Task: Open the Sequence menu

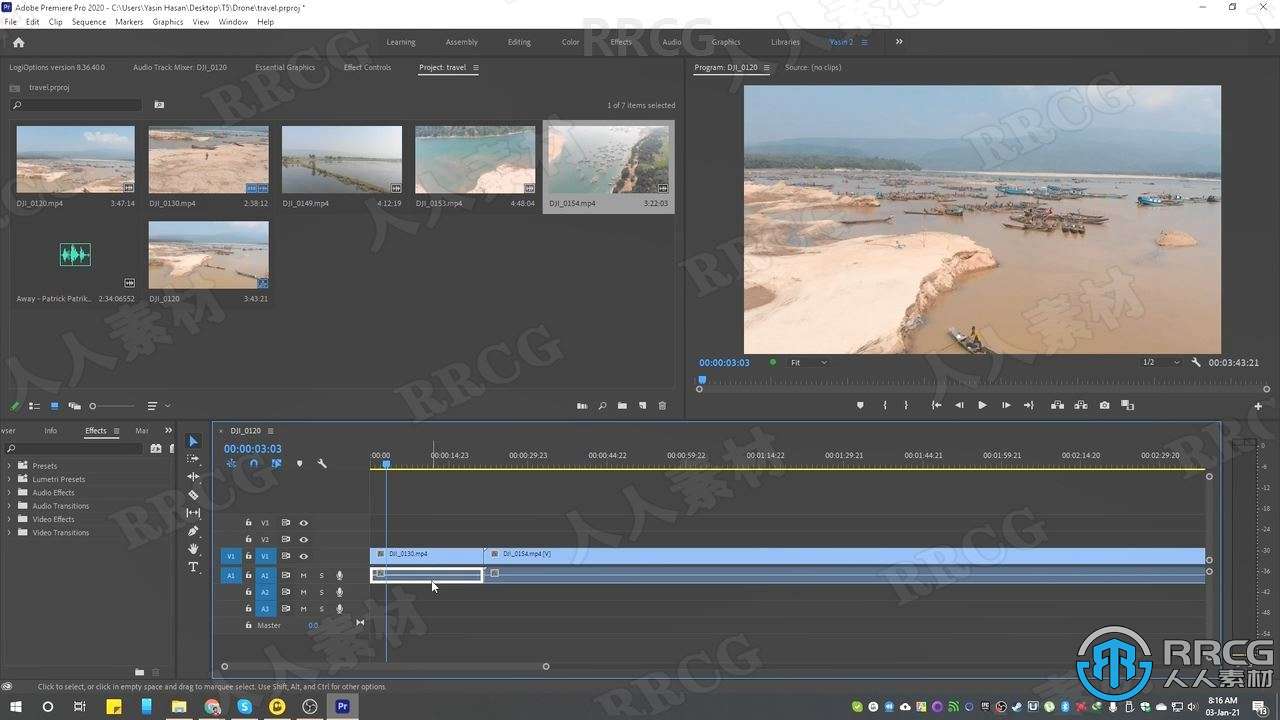Action: [x=89, y=21]
